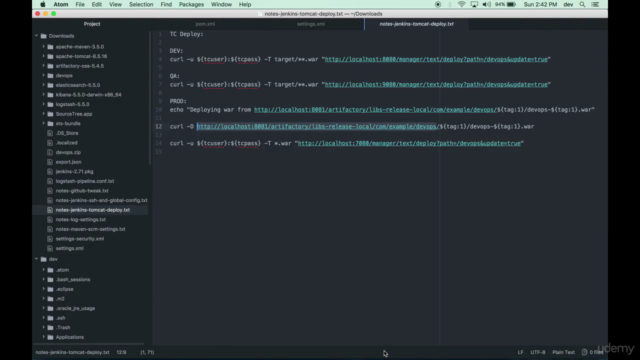
Task: Click the AirPlay display icon
Action: point(474,4)
